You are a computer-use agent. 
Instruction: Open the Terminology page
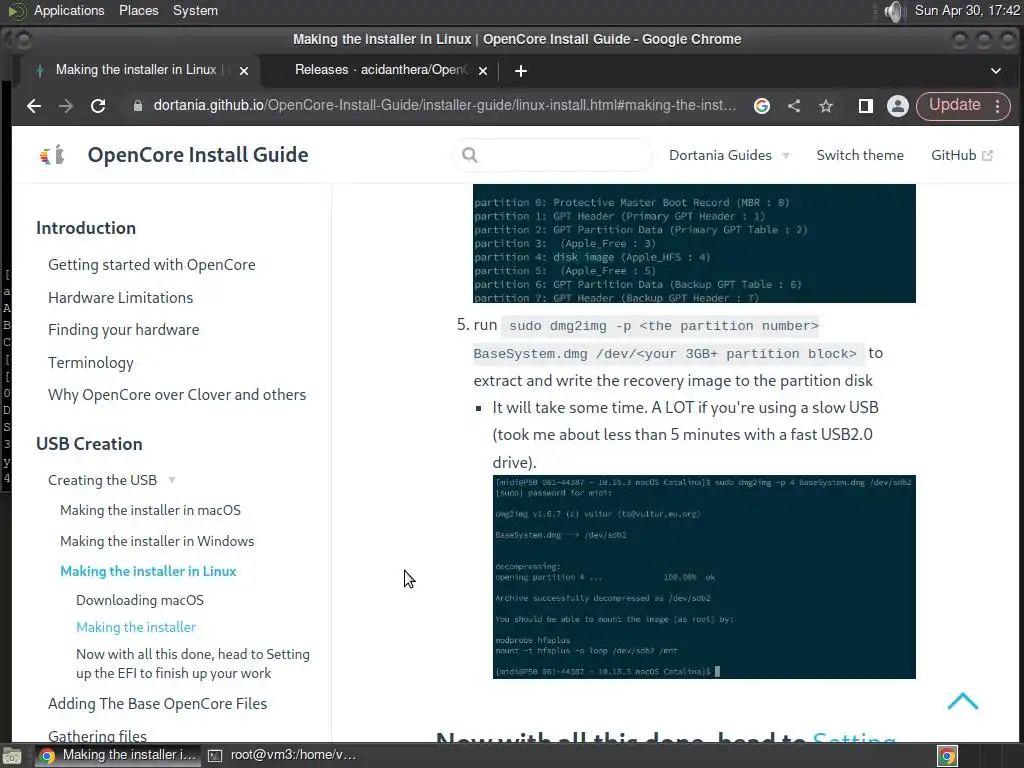pyautogui.click(x=91, y=362)
